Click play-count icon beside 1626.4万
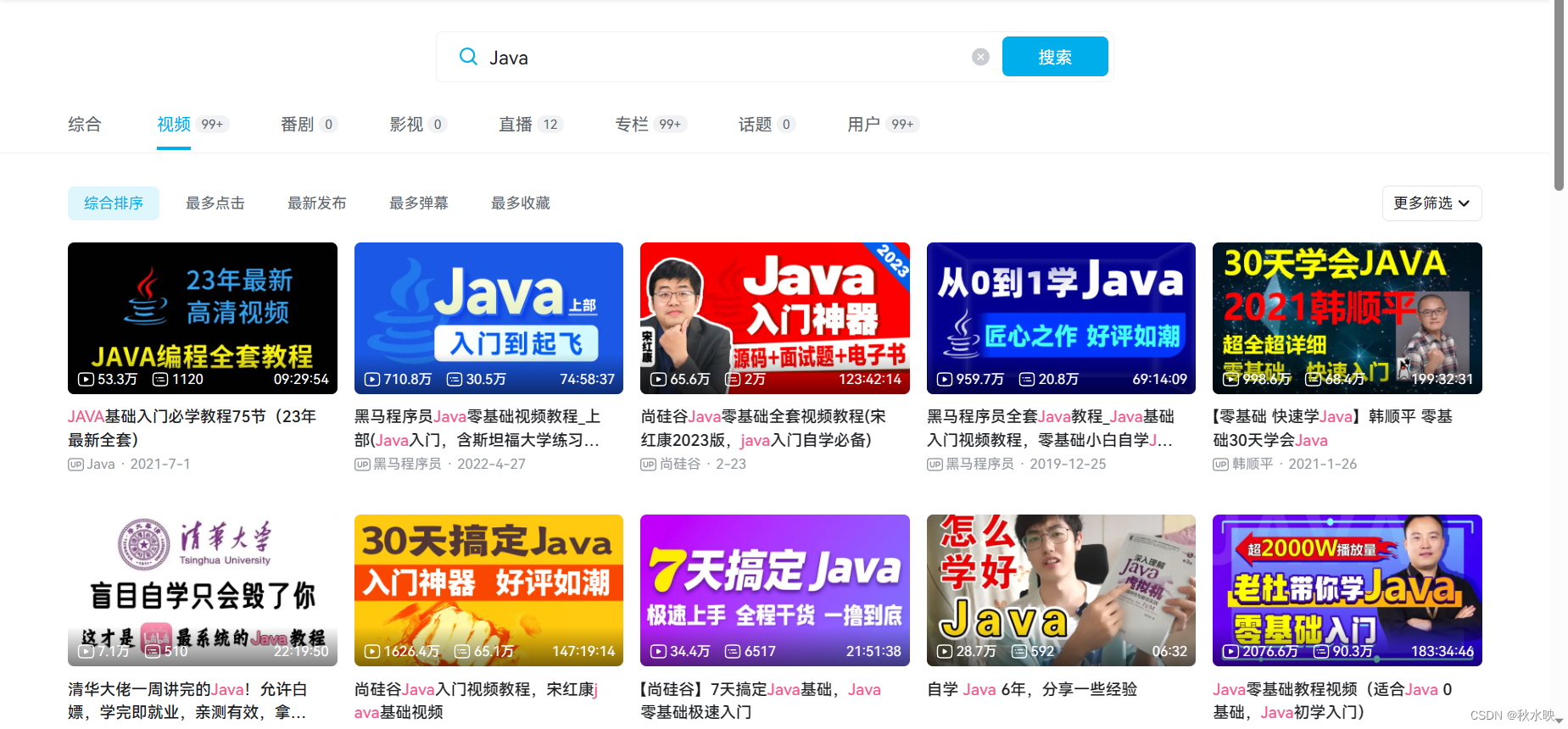Viewport: 1568px width, 729px height. [x=372, y=651]
